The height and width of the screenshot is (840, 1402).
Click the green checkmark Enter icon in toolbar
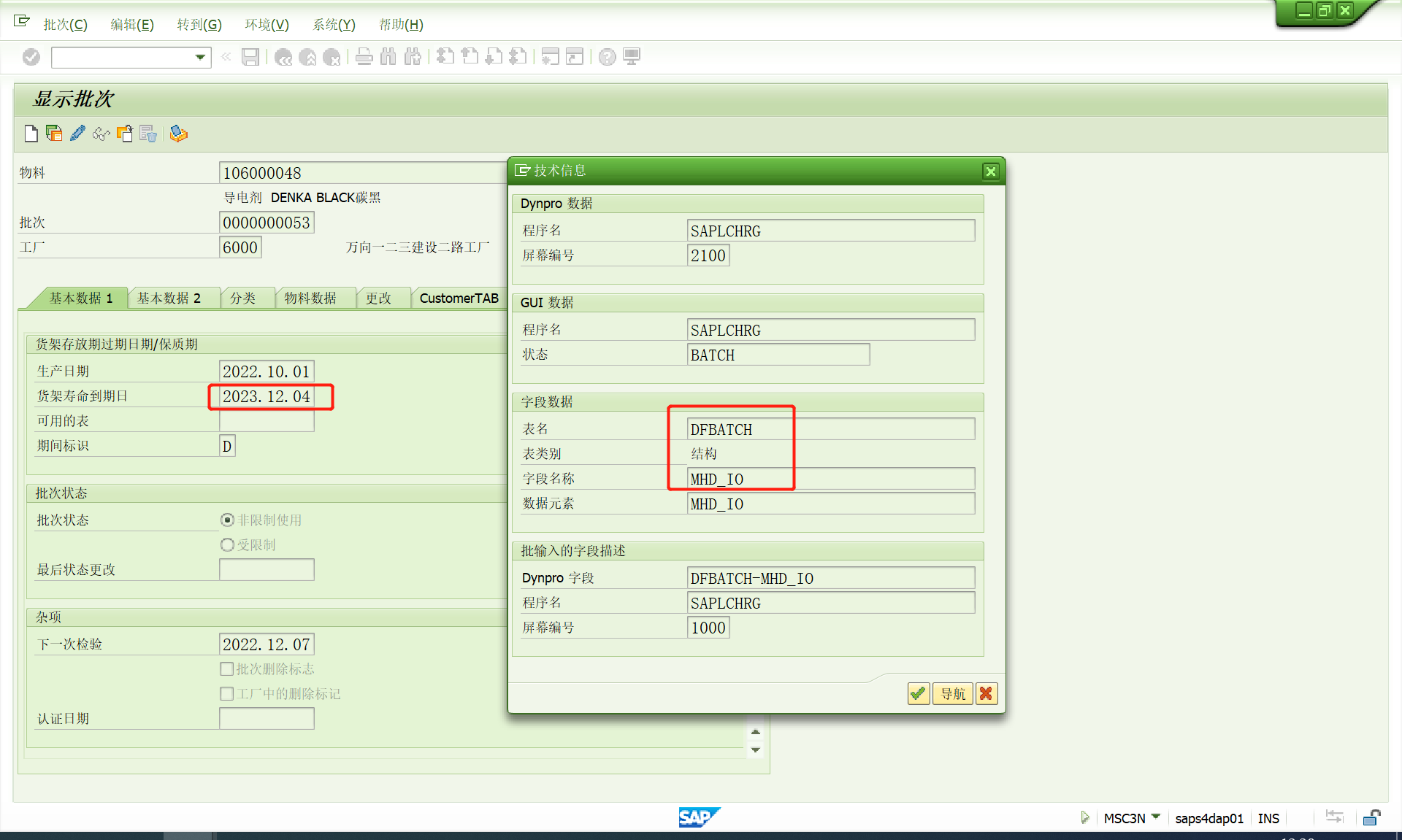tap(31, 57)
